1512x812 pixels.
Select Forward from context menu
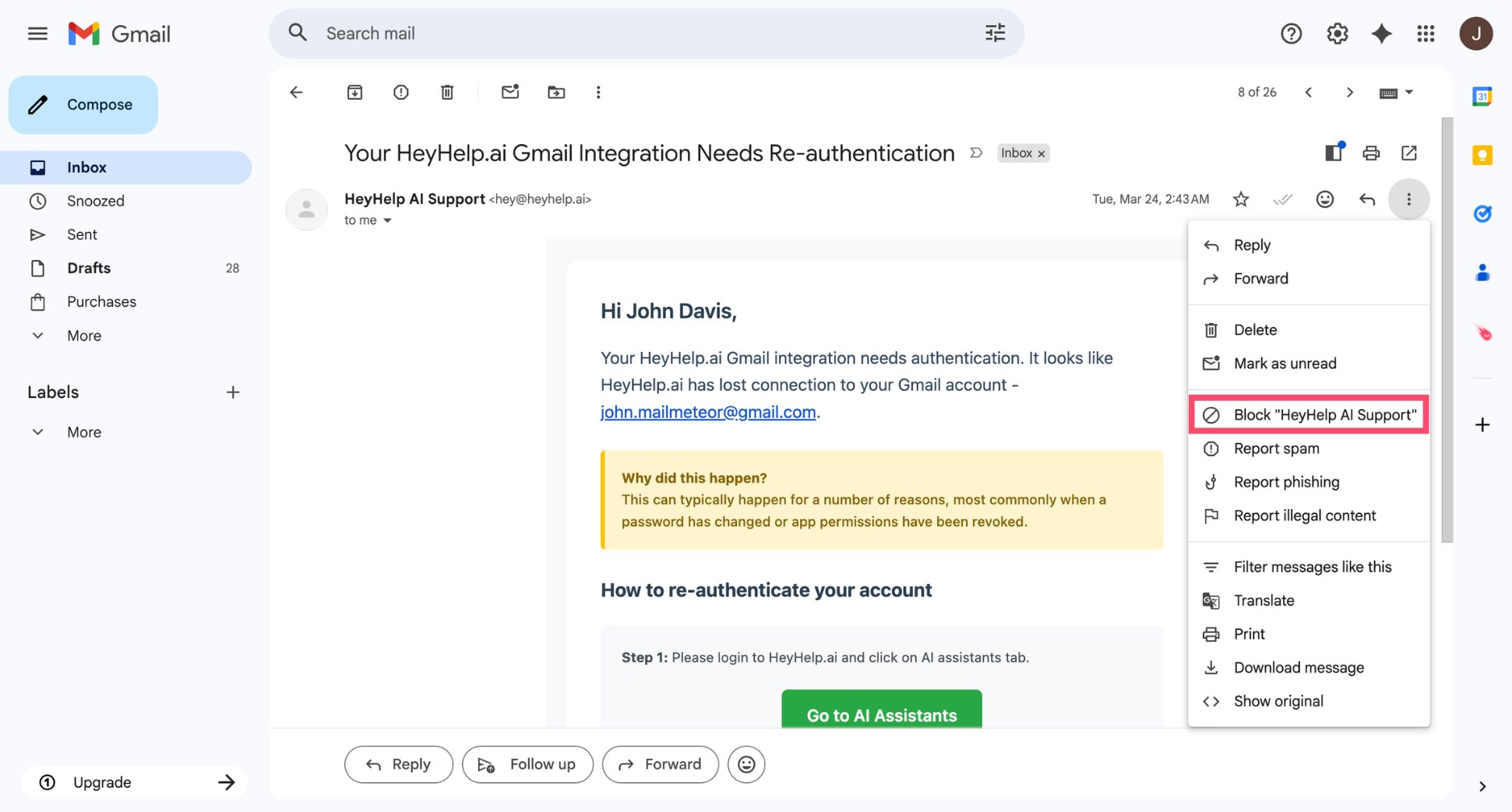tap(1309, 279)
